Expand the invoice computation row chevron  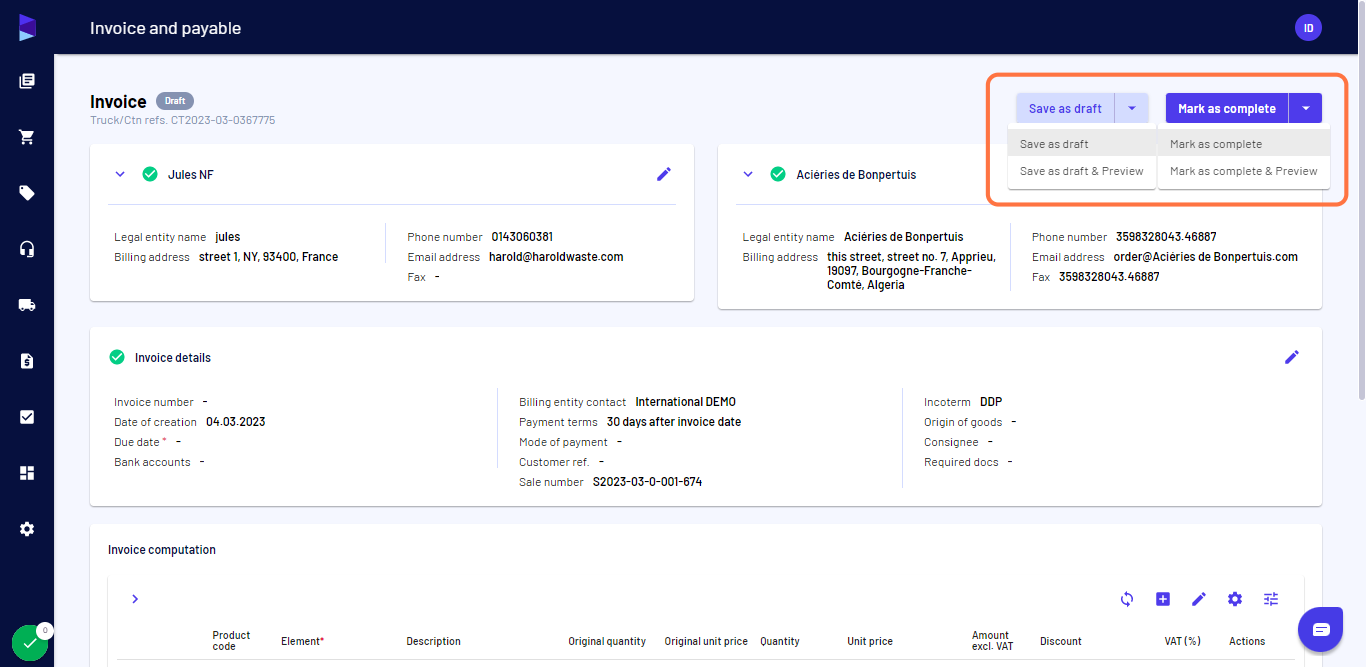coord(135,599)
